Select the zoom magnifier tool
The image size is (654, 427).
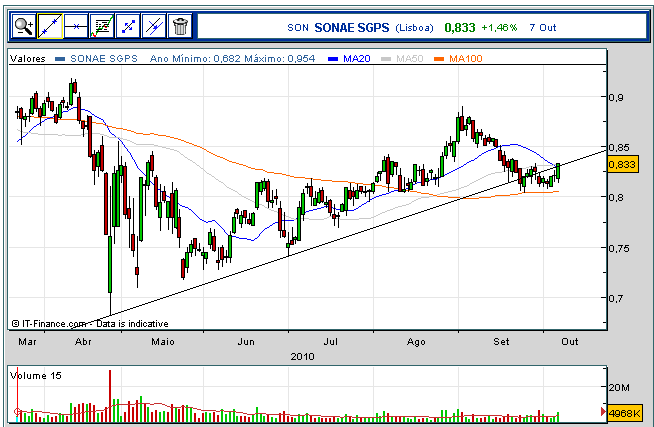click(x=24, y=27)
